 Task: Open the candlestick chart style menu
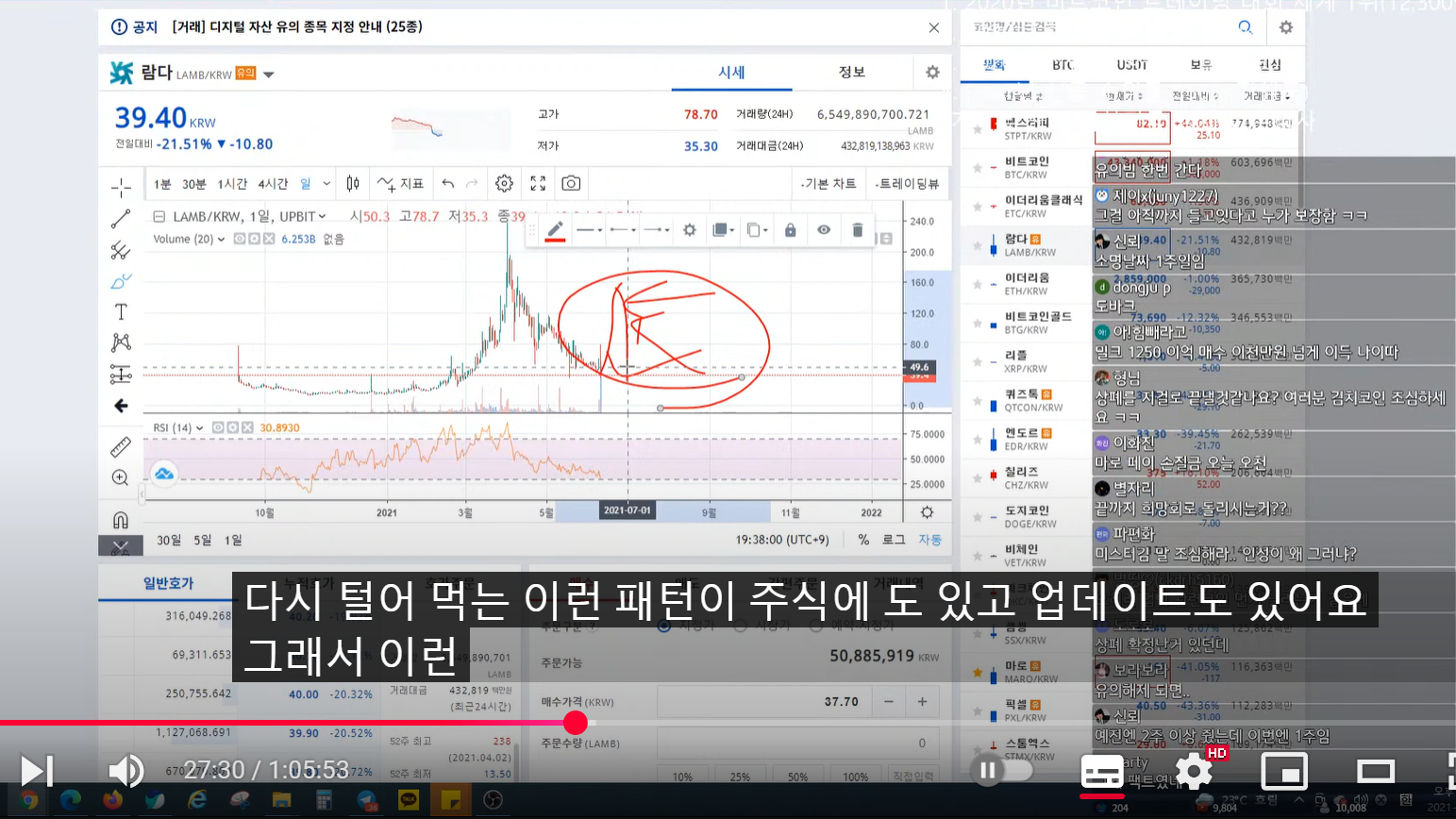coord(353,183)
